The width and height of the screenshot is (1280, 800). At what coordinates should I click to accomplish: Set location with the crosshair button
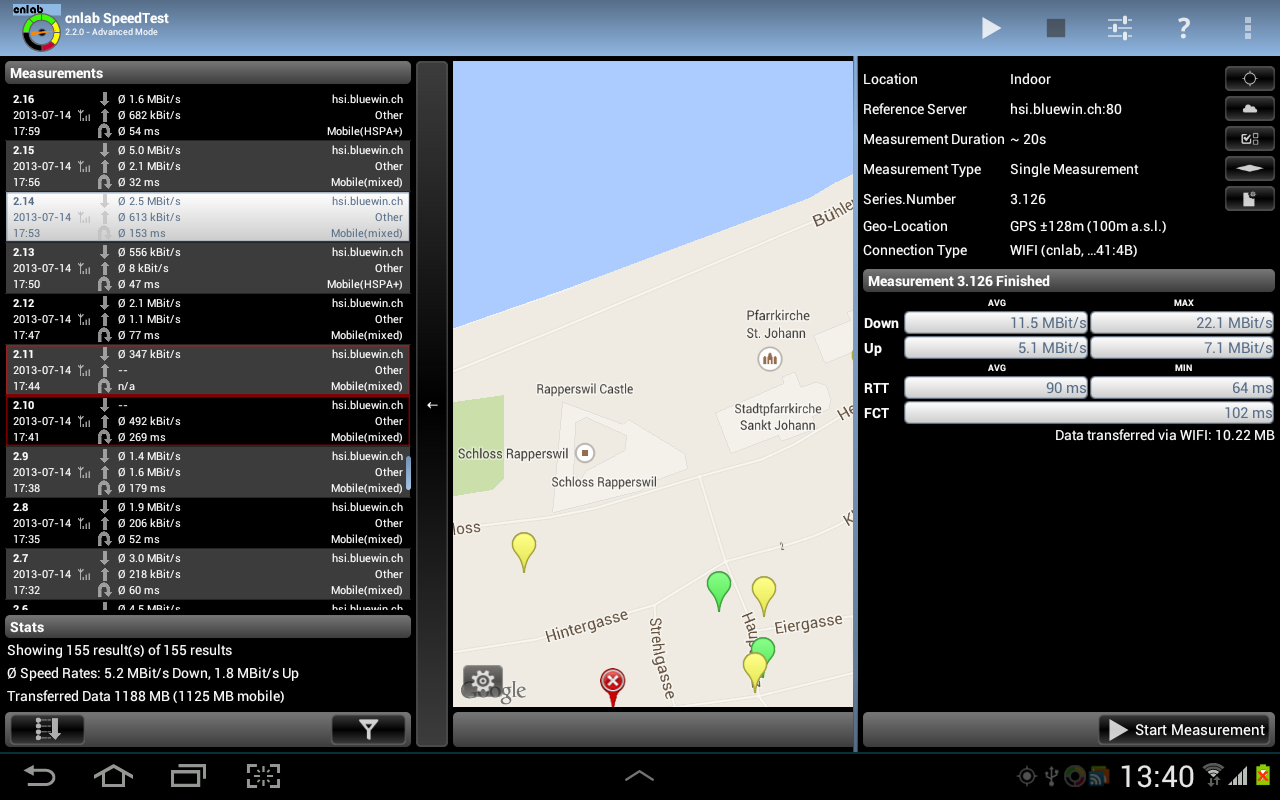coord(1250,79)
